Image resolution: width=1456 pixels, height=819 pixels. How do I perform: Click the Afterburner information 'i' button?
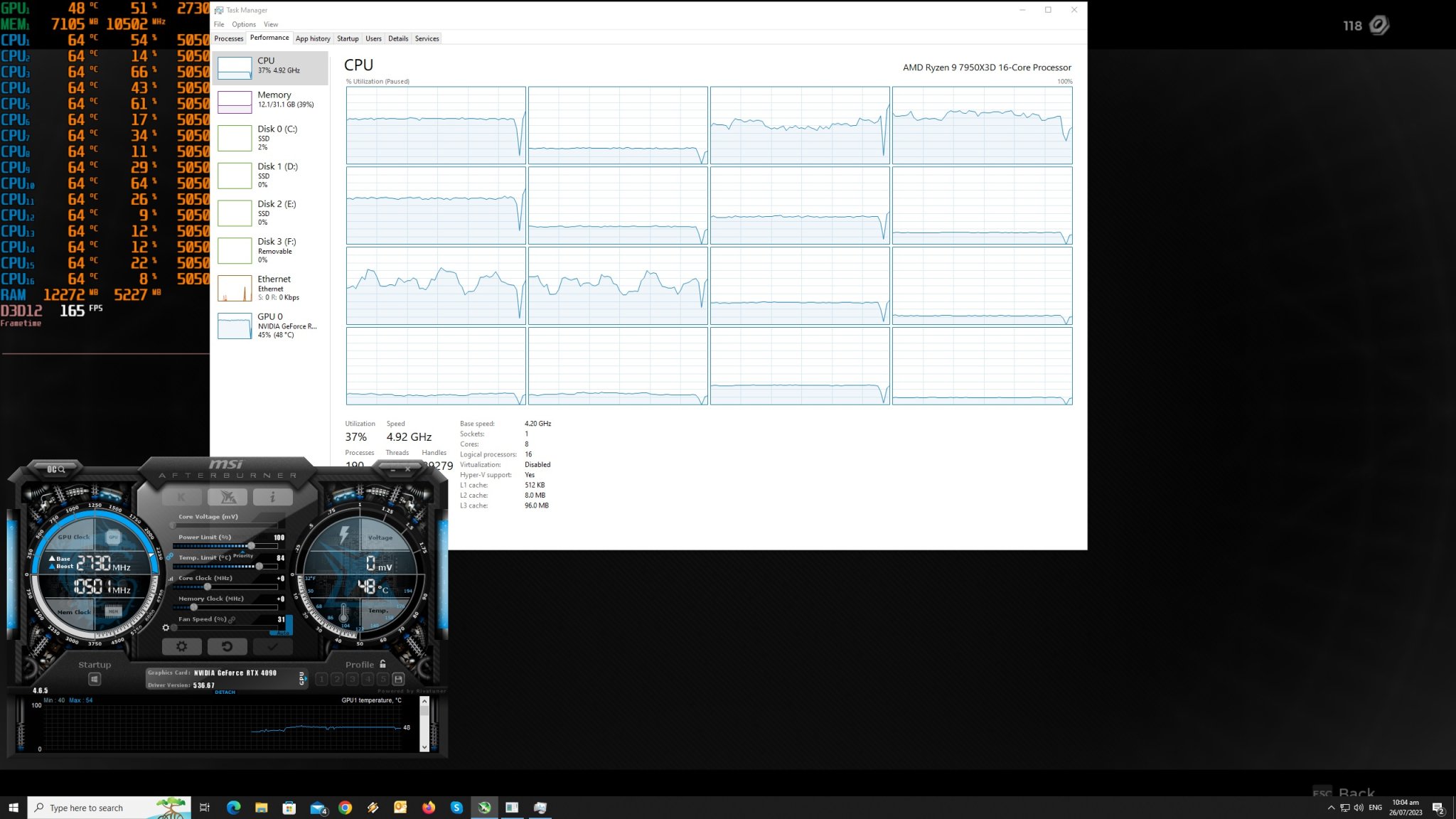[272, 497]
